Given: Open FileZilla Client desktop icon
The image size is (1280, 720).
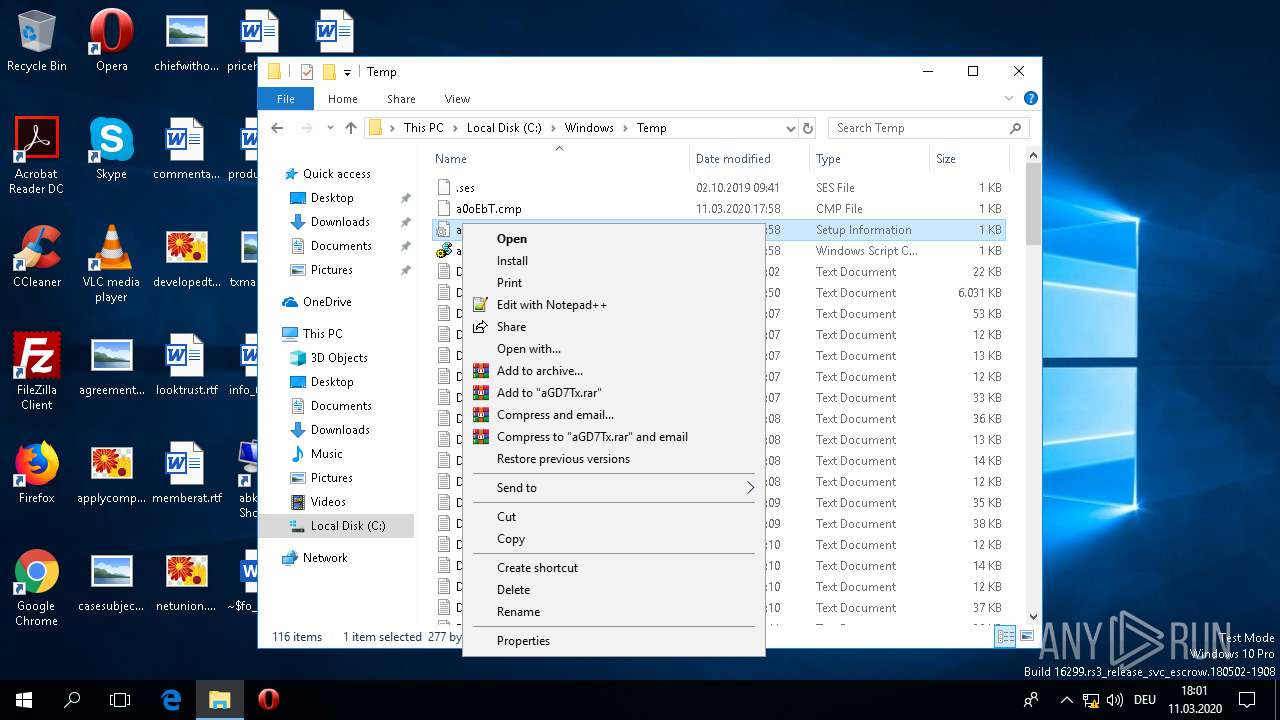Looking at the screenshot, I should 37,372.
